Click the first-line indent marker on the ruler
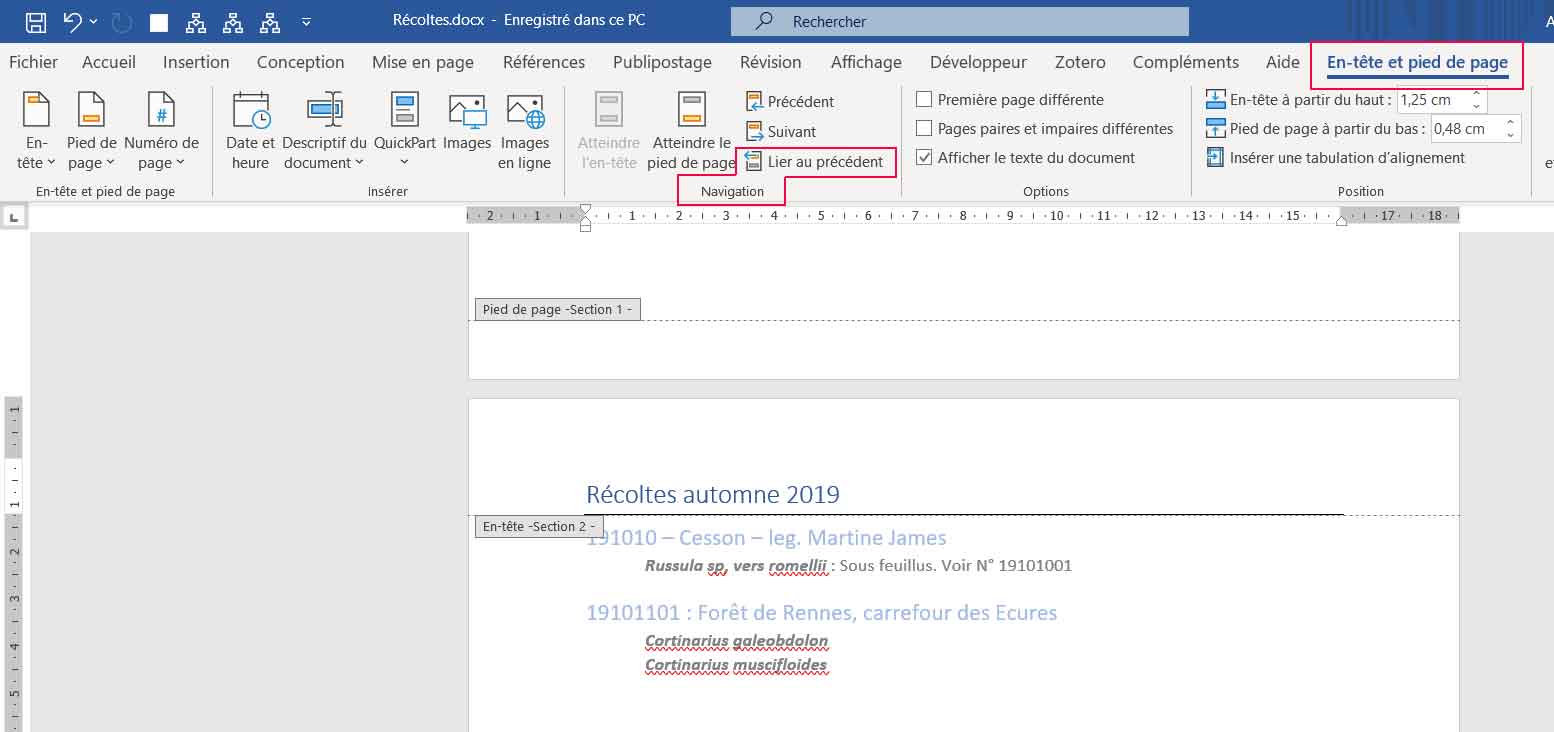Screen dimensions: 1554x732 [x=586, y=209]
